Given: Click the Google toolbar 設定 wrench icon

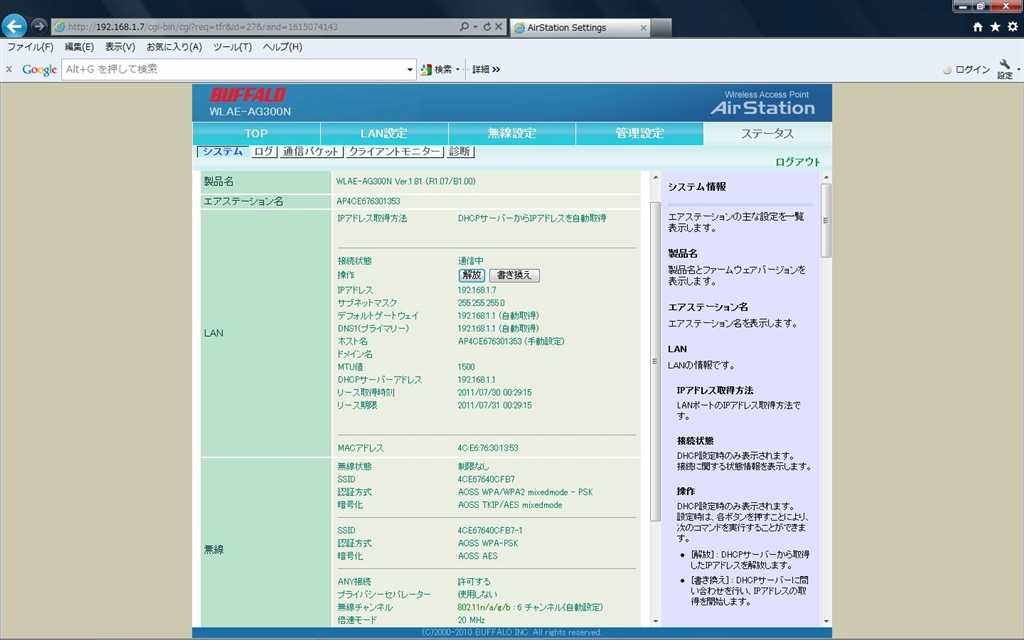Looking at the screenshot, I should click(x=1005, y=68).
